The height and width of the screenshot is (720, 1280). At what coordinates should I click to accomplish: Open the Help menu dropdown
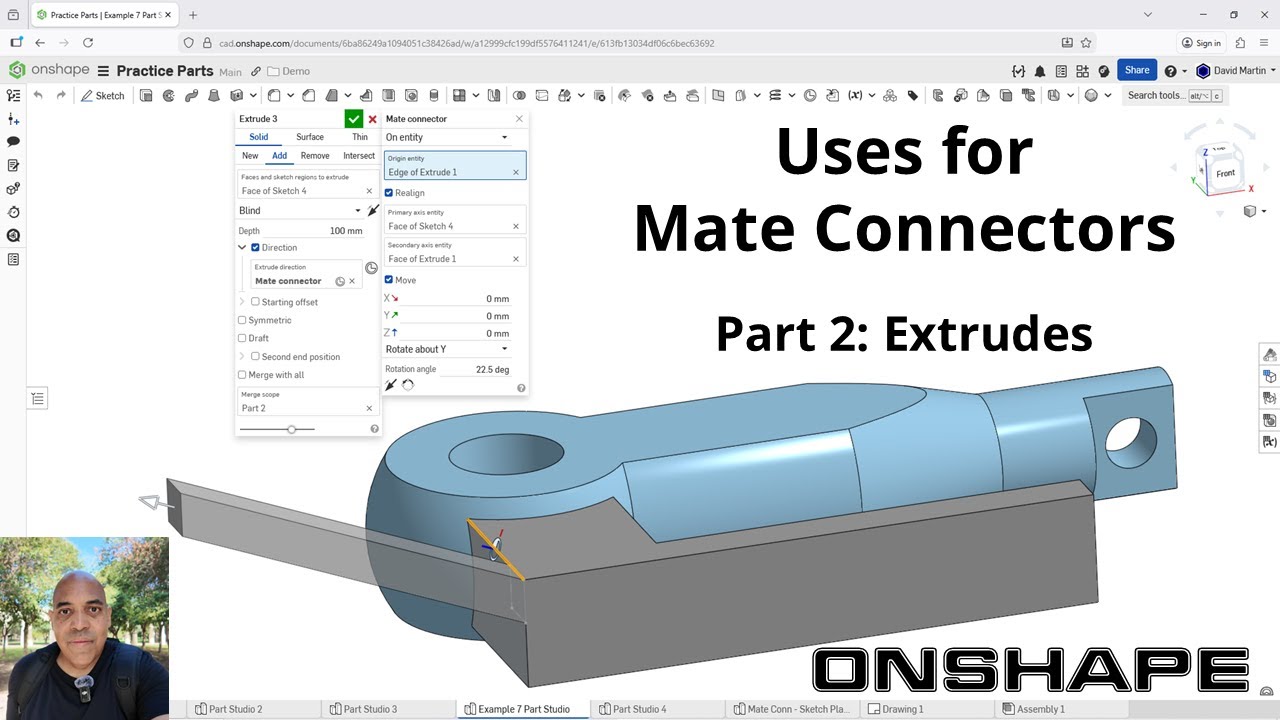click(x=1175, y=71)
